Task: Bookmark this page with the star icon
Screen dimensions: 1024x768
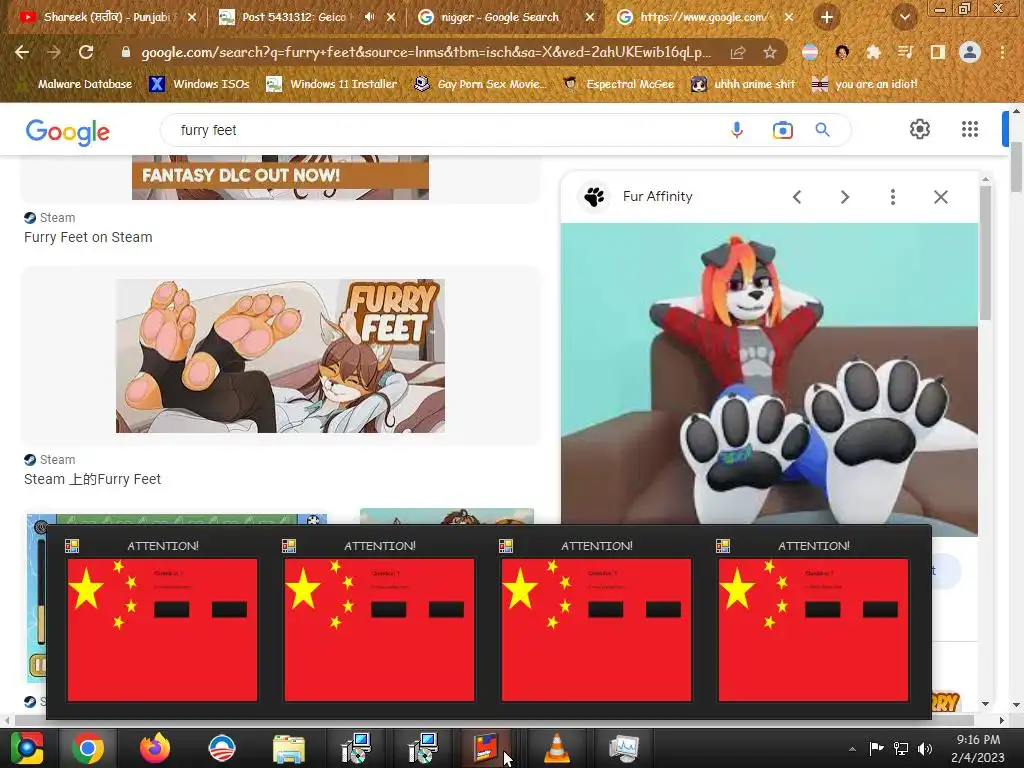Action: (x=770, y=52)
